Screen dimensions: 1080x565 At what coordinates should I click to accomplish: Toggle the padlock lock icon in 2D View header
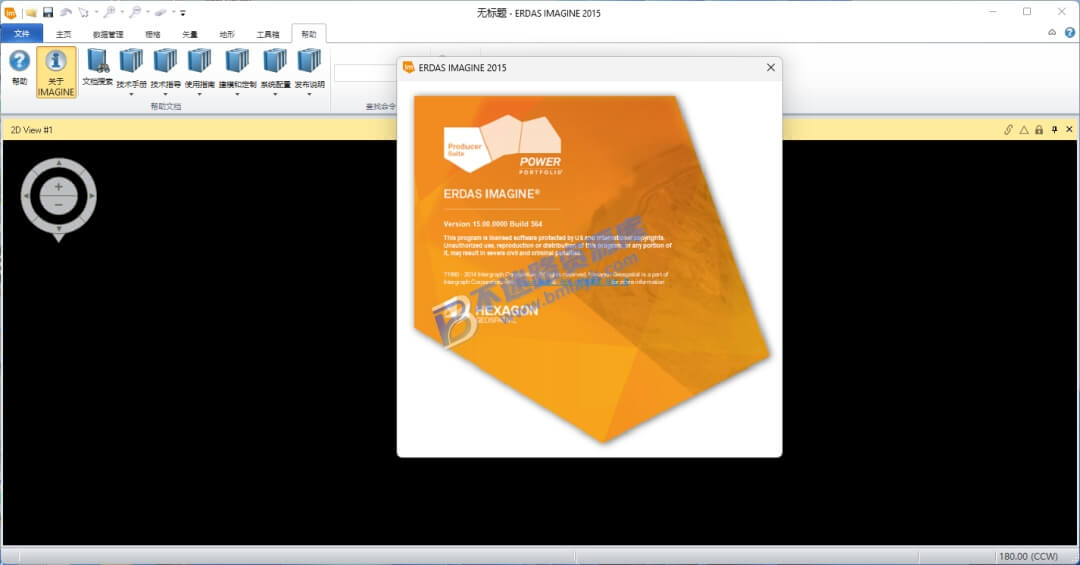(1039, 130)
